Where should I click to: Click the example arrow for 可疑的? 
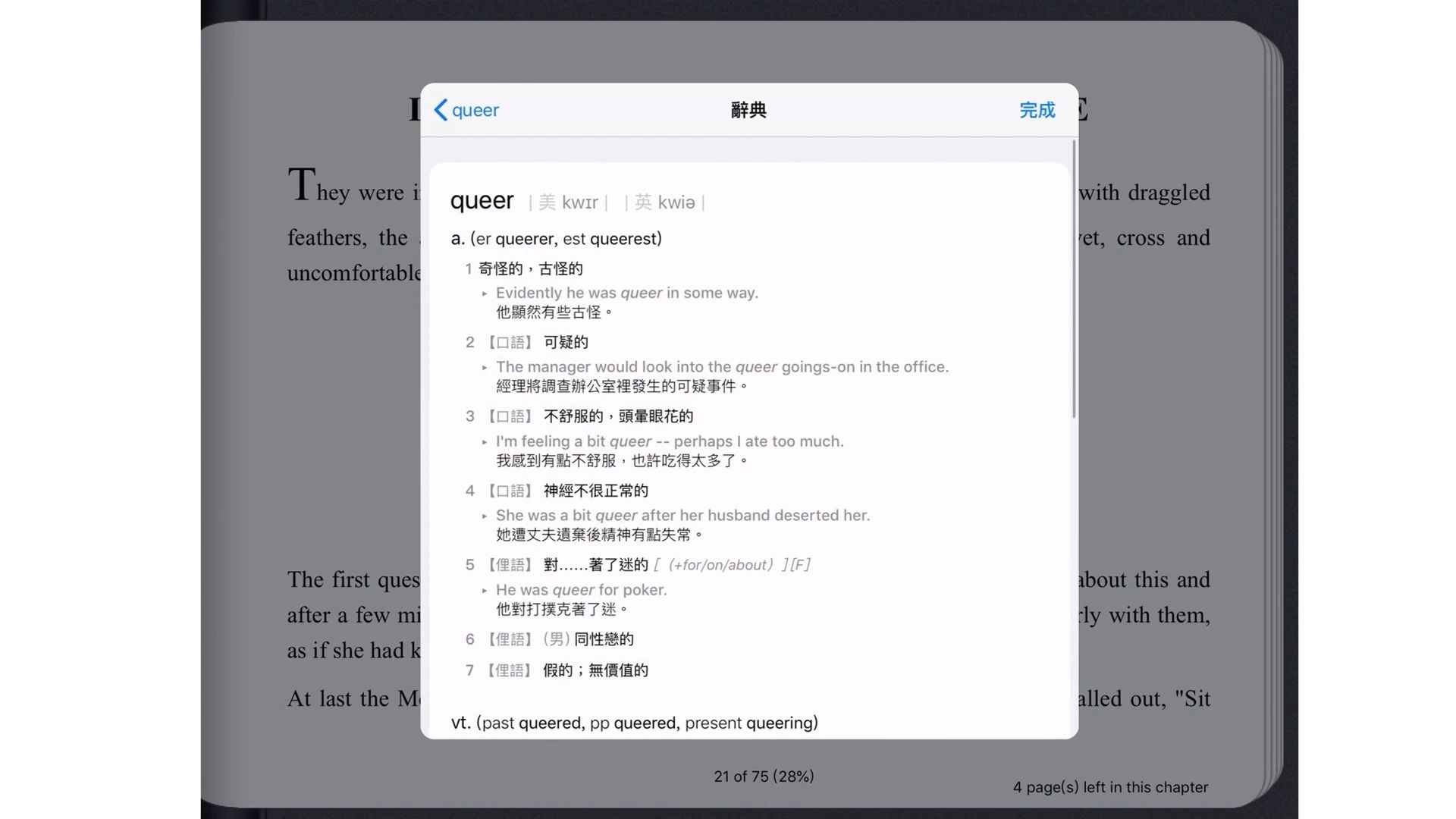[485, 368]
